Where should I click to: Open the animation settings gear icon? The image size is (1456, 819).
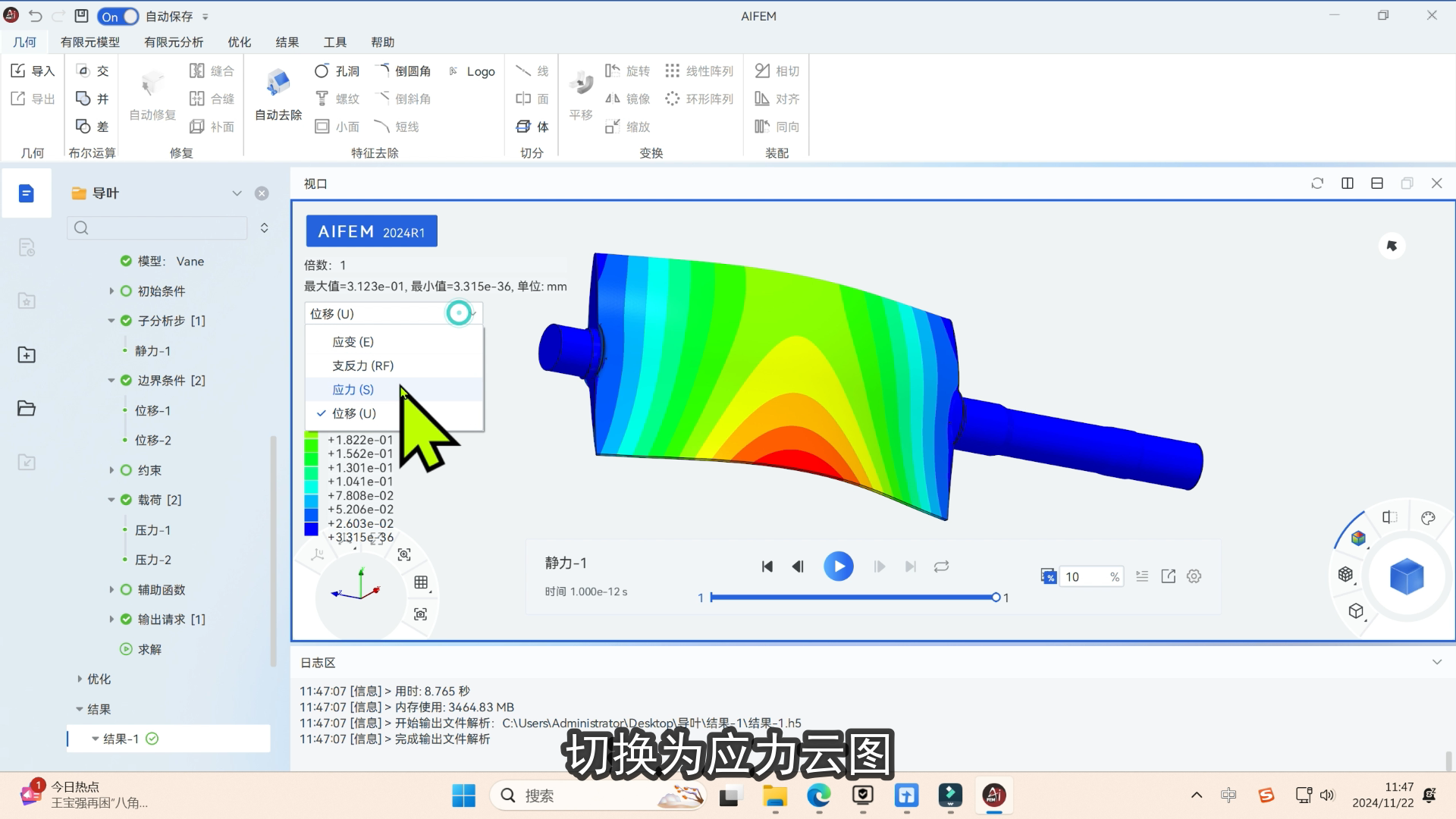(1194, 576)
